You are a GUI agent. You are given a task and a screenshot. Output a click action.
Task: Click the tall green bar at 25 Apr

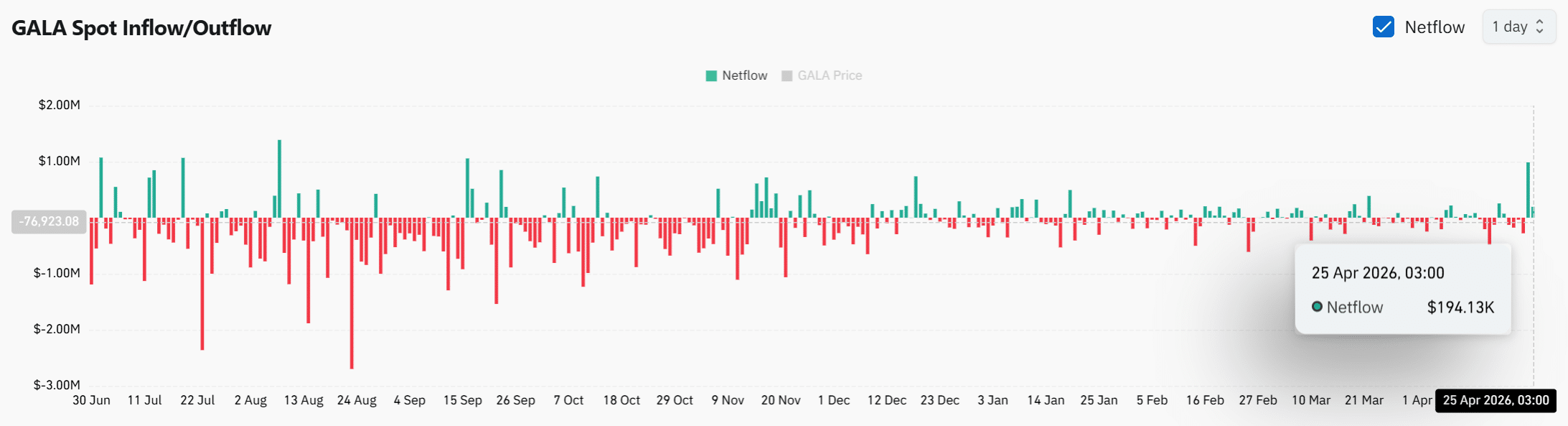point(1528,190)
